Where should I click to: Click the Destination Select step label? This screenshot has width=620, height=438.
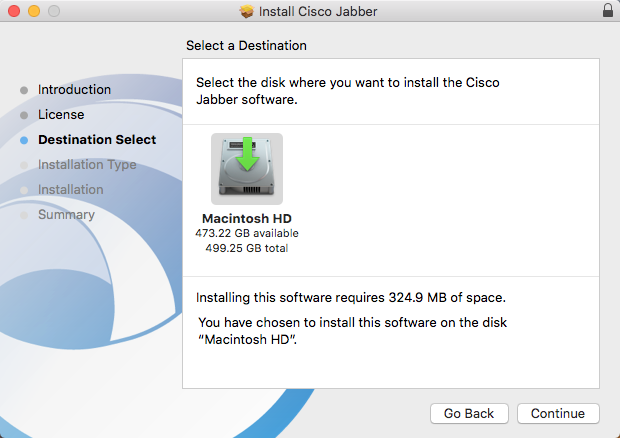pyautogui.click(x=97, y=140)
